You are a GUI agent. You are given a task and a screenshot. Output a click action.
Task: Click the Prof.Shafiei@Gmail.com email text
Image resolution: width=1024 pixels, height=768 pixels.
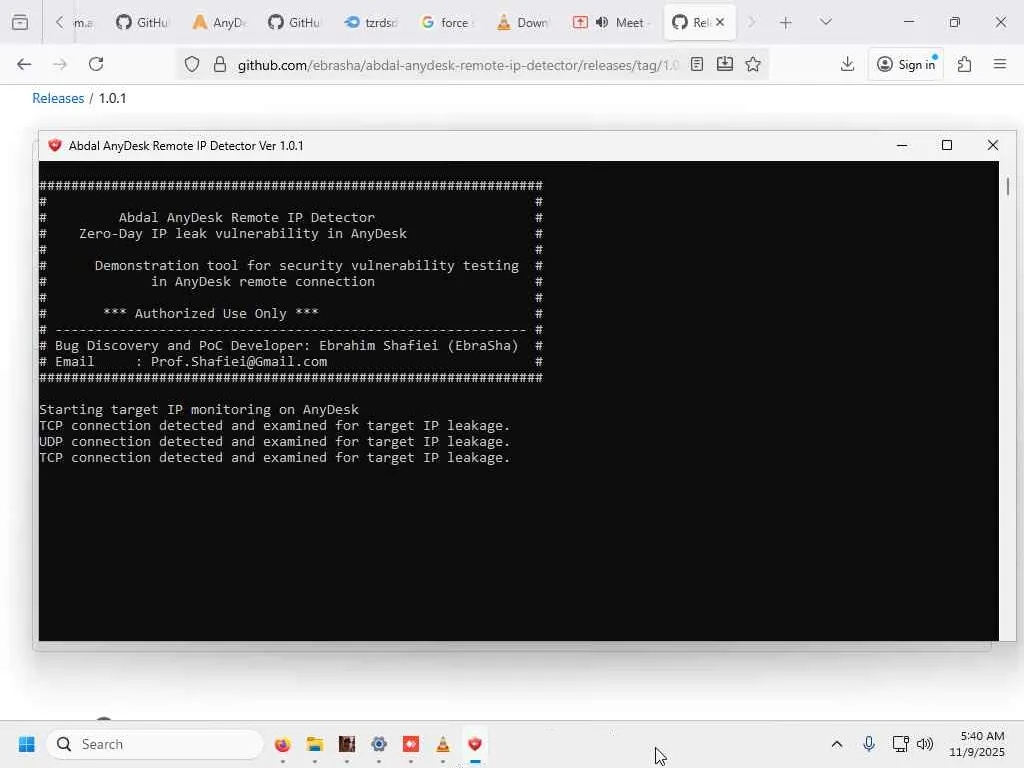click(239, 361)
